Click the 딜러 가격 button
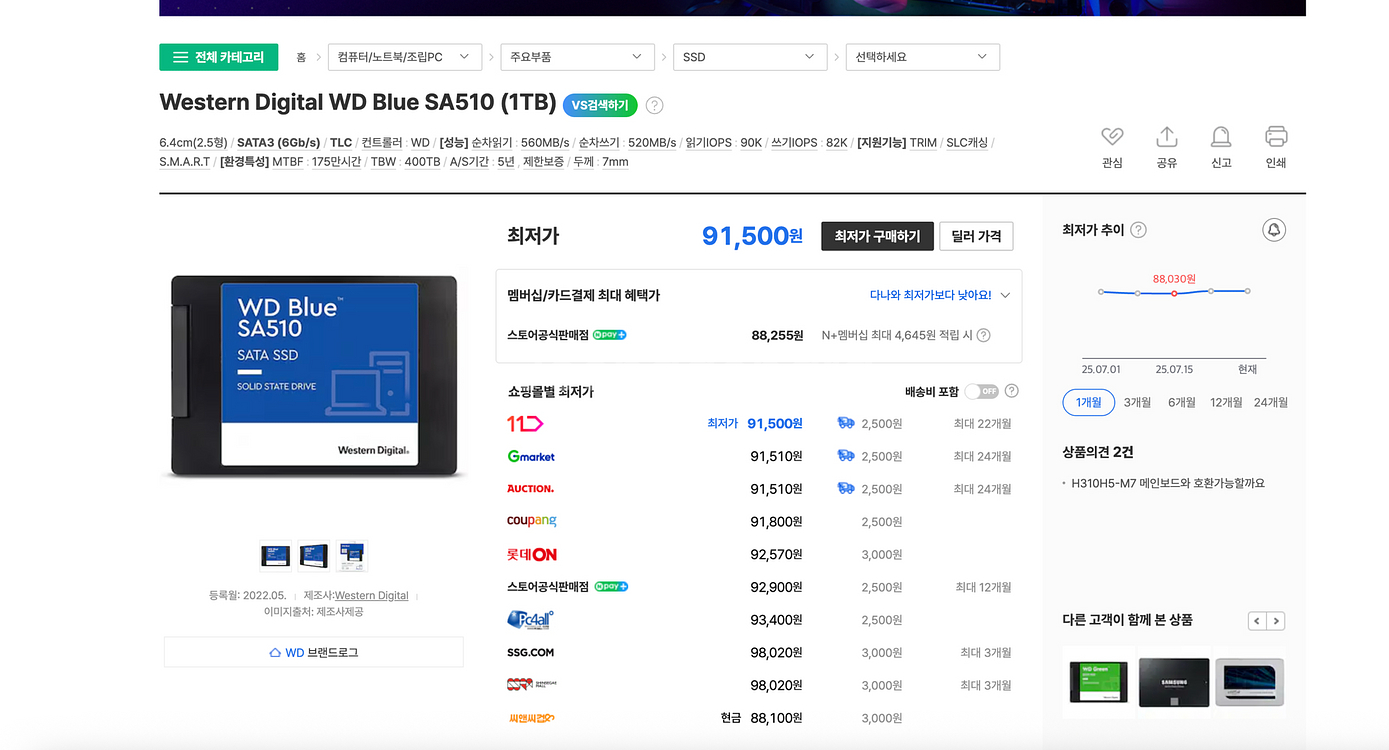The height and width of the screenshot is (750, 1389). coord(976,236)
